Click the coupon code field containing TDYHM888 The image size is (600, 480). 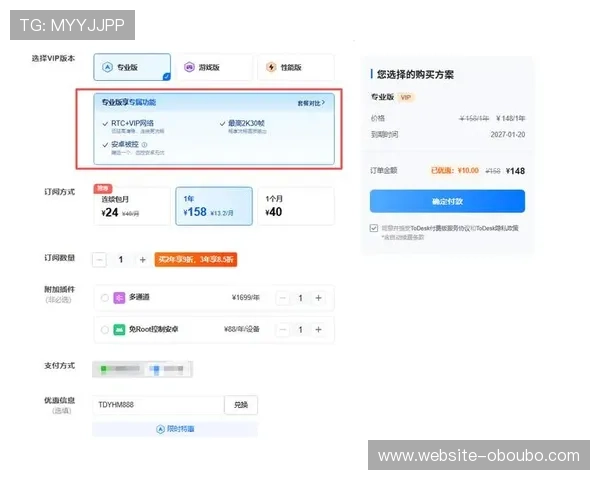(158, 405)
